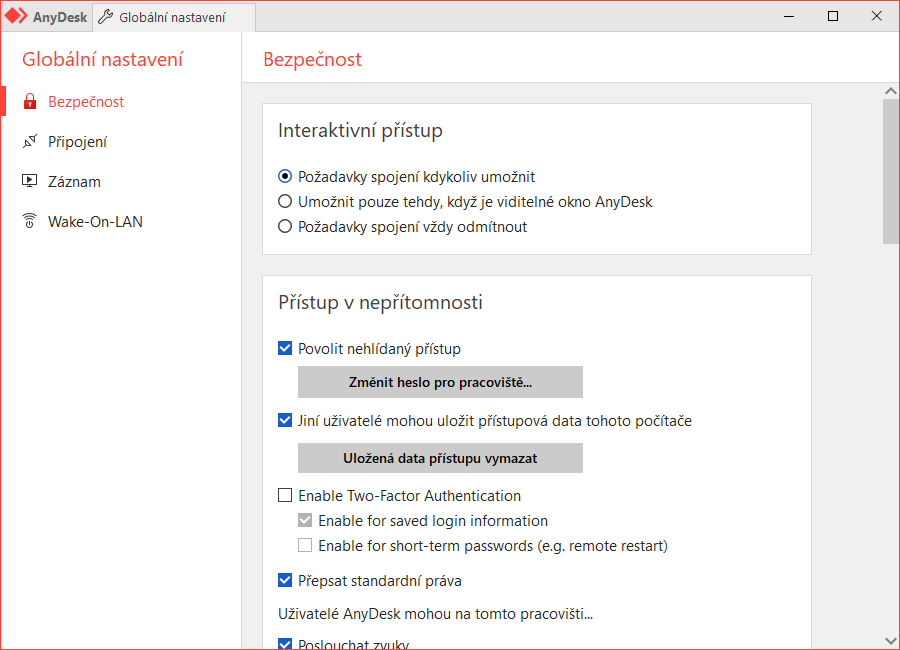Enable Two-Factor Authentication checkbox
Screen dimensions: 900x650
[x=285, y=496]
